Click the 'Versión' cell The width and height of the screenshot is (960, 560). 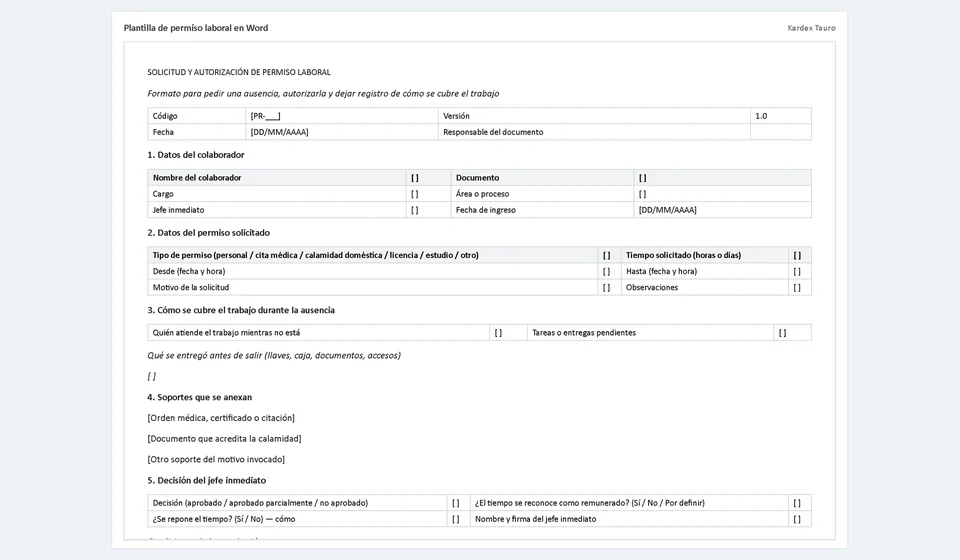tap(594, 116)
